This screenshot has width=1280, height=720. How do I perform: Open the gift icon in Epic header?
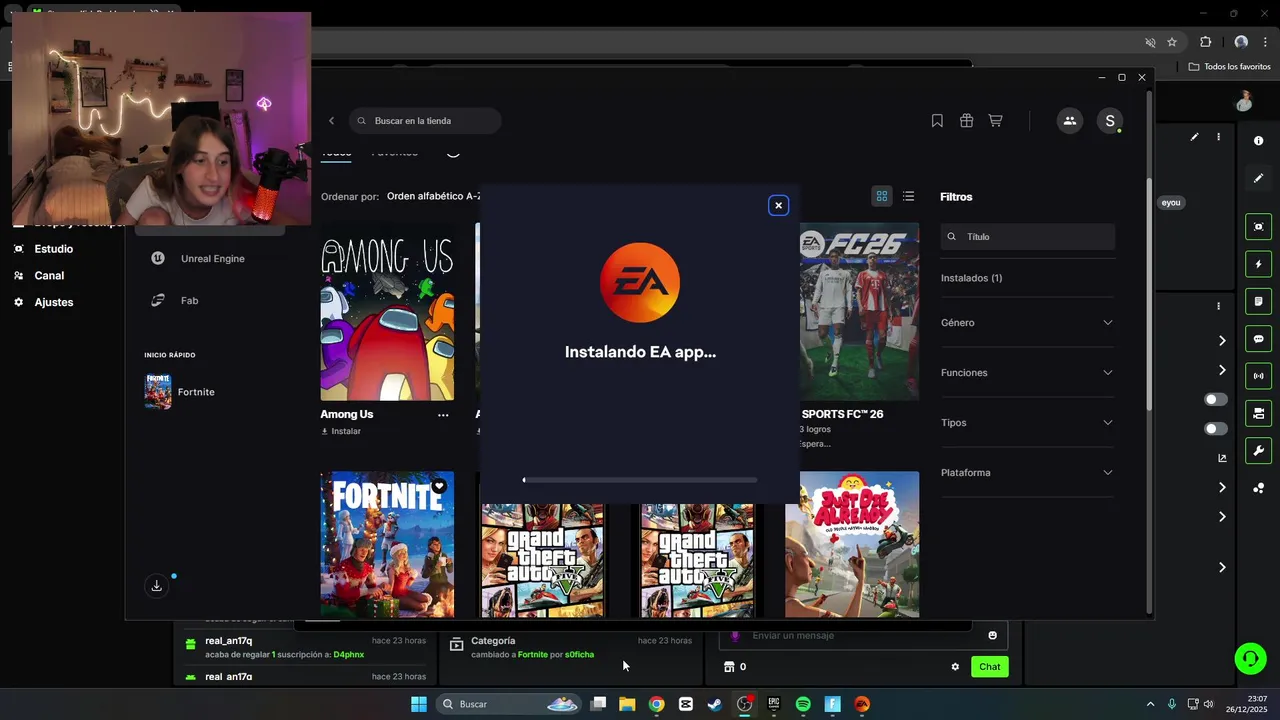[x=966, y=121]
